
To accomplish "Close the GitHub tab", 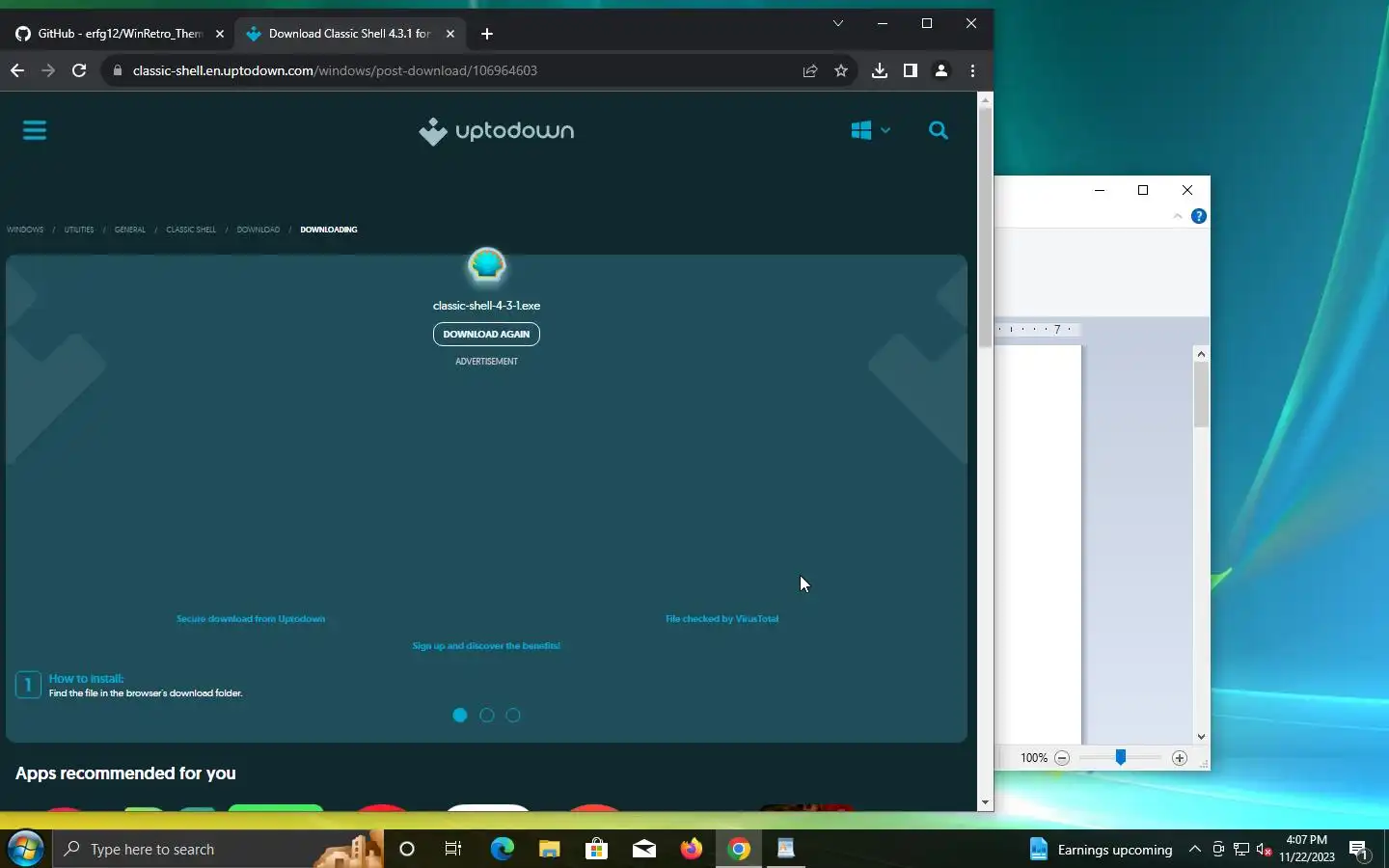I will (x=220, y=34).
